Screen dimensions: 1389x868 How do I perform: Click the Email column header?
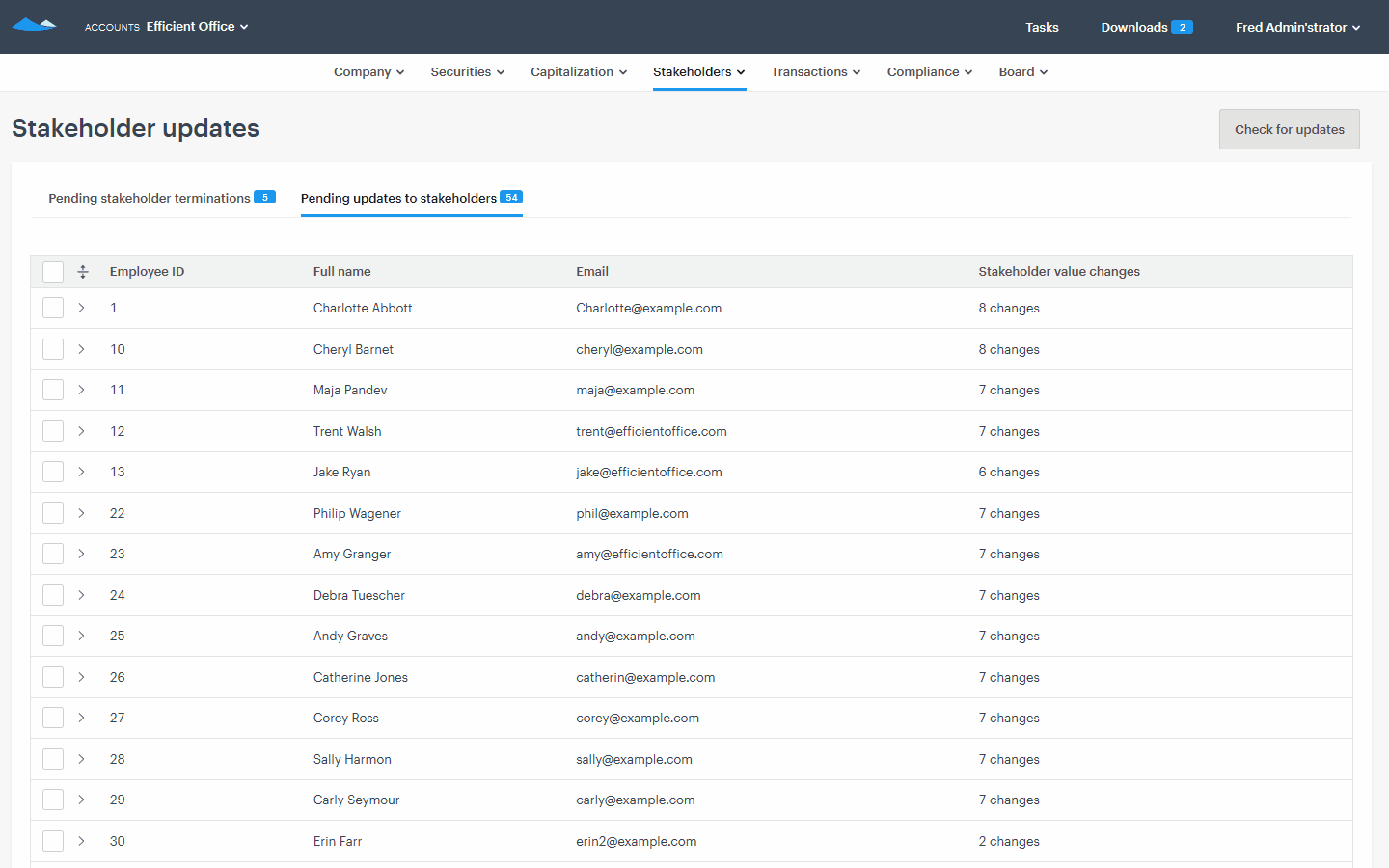click(x=592, y=272)
